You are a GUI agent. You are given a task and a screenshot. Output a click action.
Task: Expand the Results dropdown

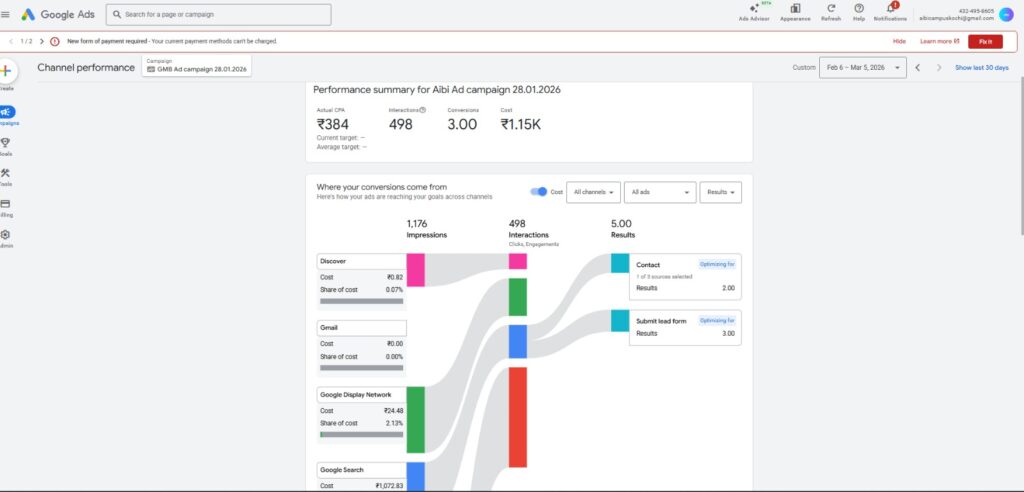(720, 192)
